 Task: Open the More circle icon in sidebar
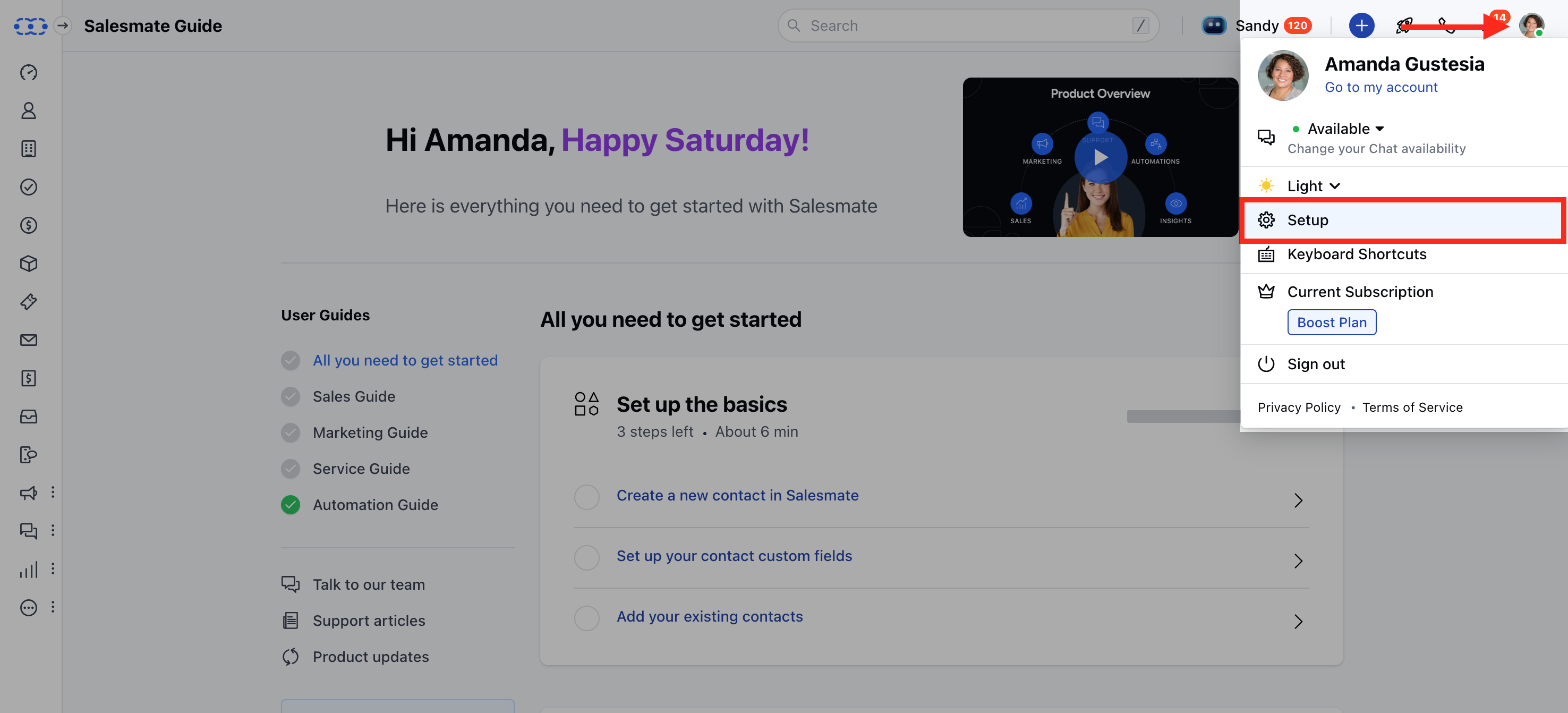(29, 608)
